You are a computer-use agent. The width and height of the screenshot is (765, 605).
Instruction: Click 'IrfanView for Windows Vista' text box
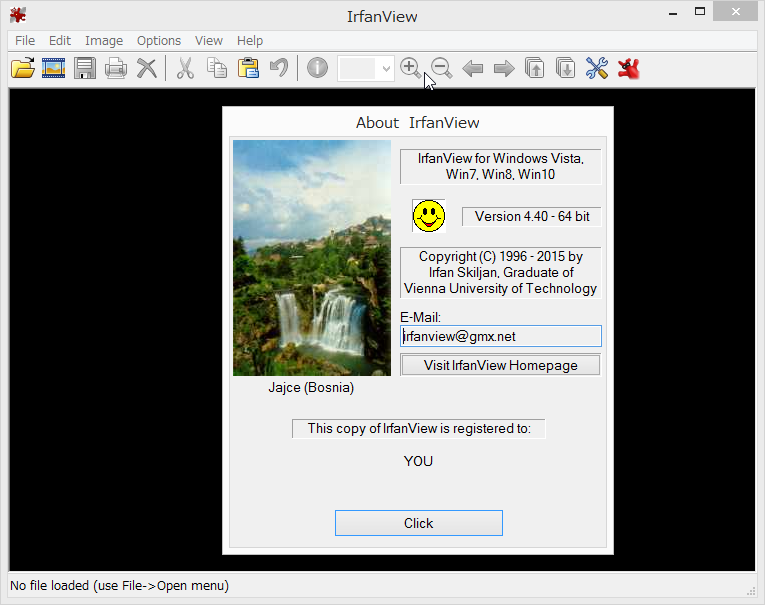click(501, 166)
